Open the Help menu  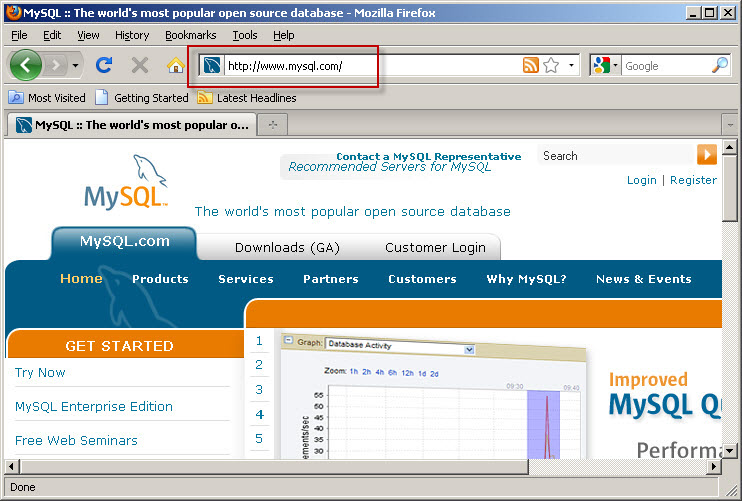click(283, 35)
